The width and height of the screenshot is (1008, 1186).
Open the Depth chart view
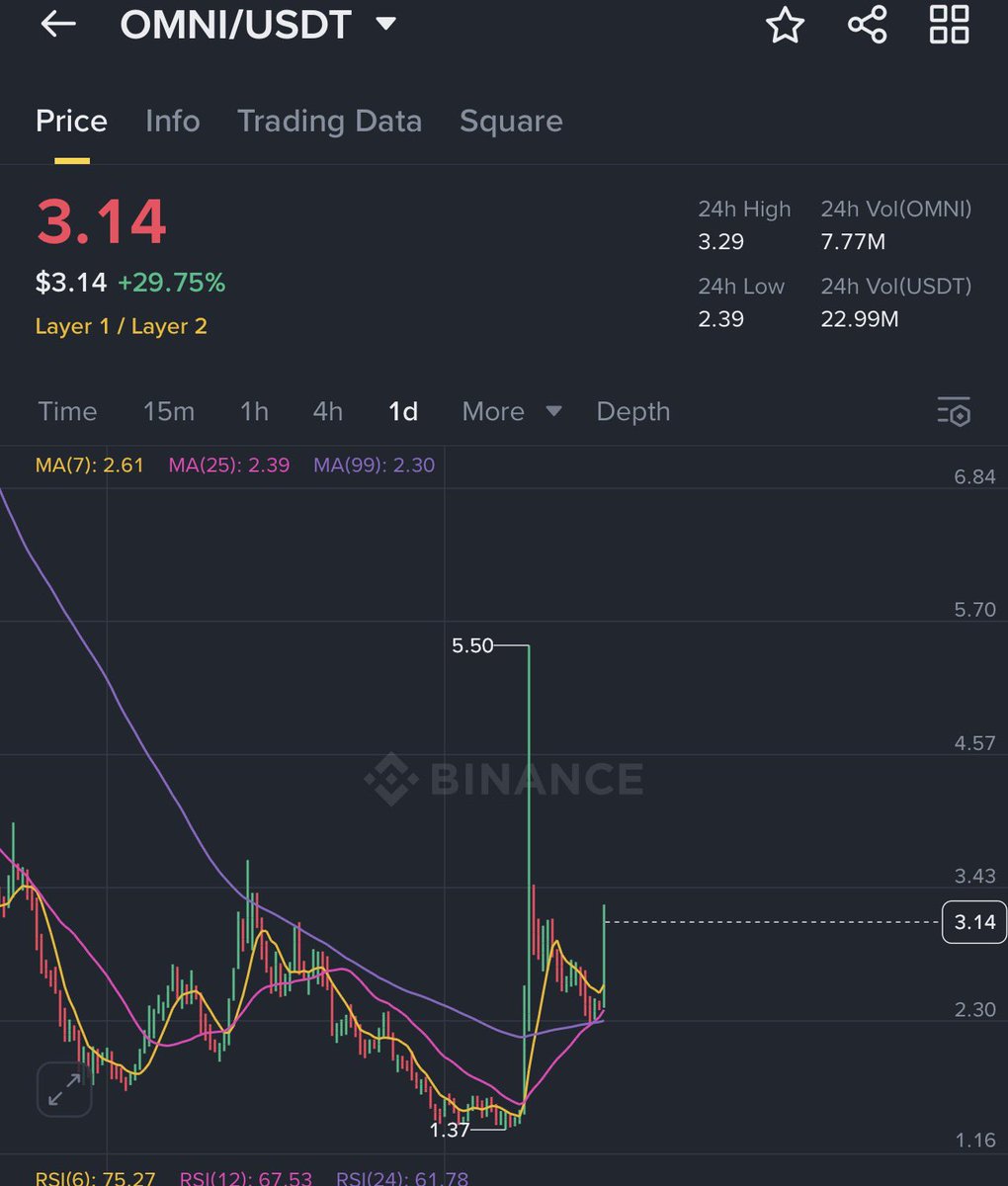pyautogui.click(x=633, y=411)
